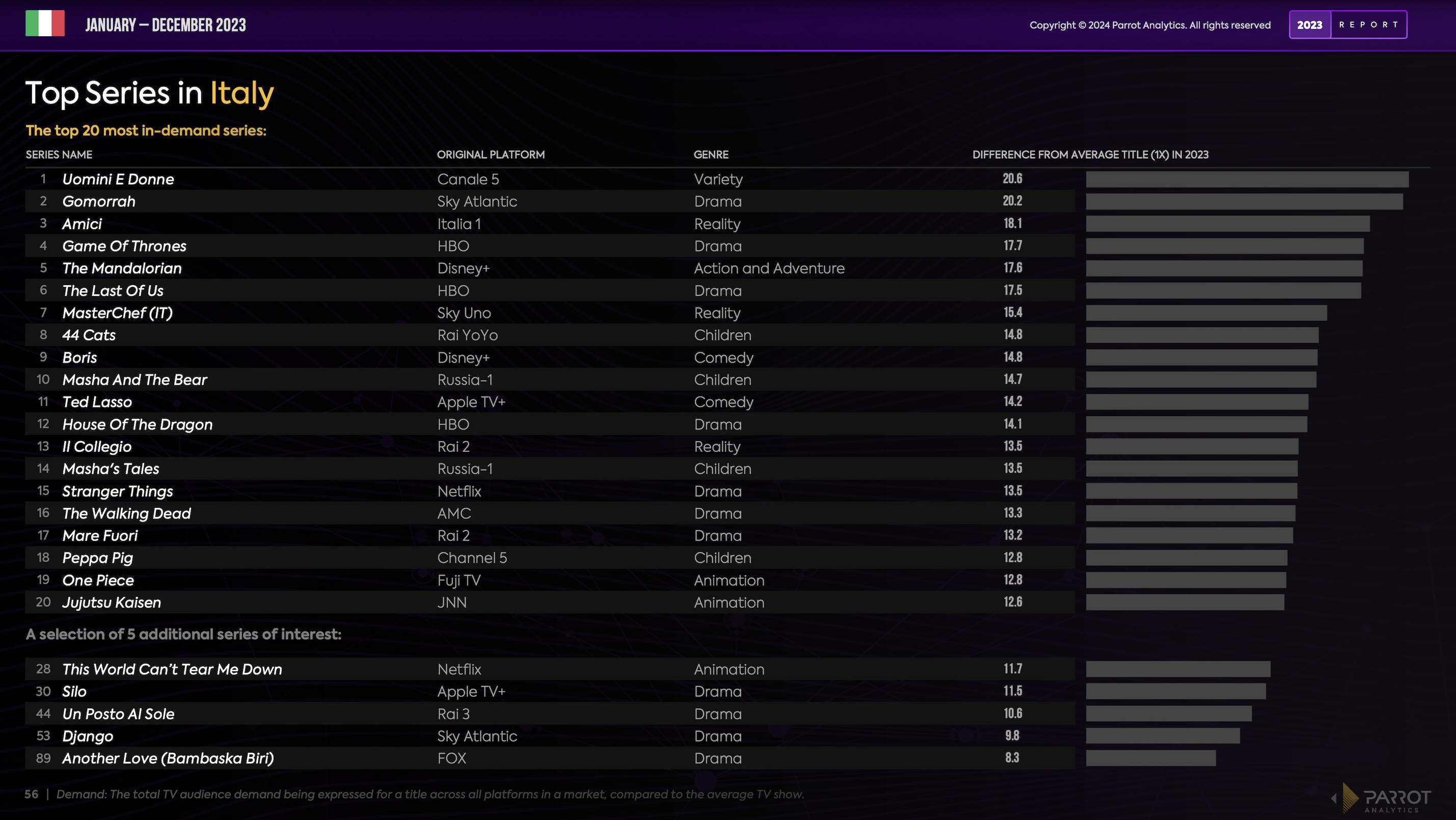Select the series 'The Walking Dead'
1456x820 pixels.
[x=127, y=513]
